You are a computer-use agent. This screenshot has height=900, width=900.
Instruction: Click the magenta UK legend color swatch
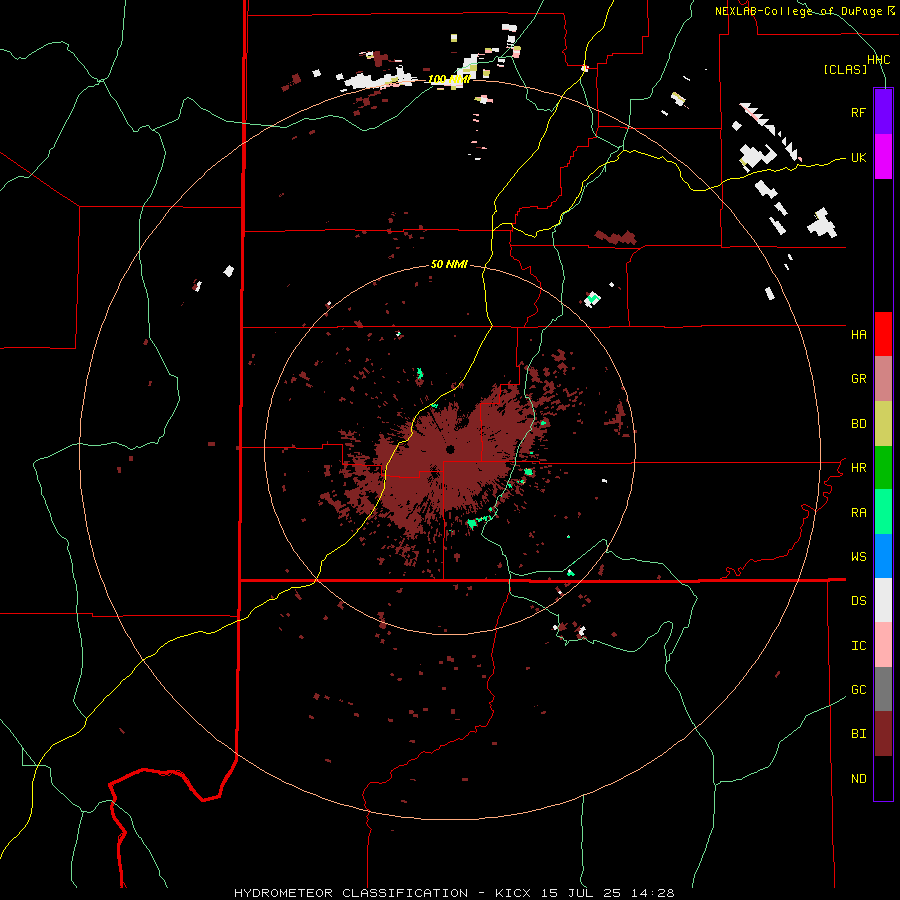pyautogui.click(x=883, y=157)
